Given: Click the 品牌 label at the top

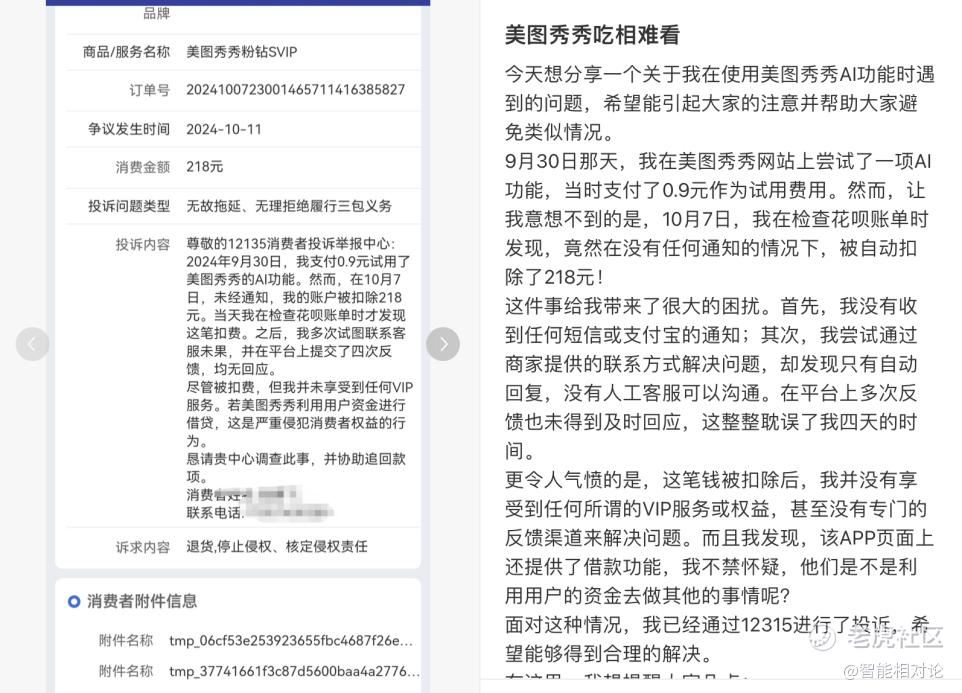Looking at the screenshot, I should coord(156,13).
